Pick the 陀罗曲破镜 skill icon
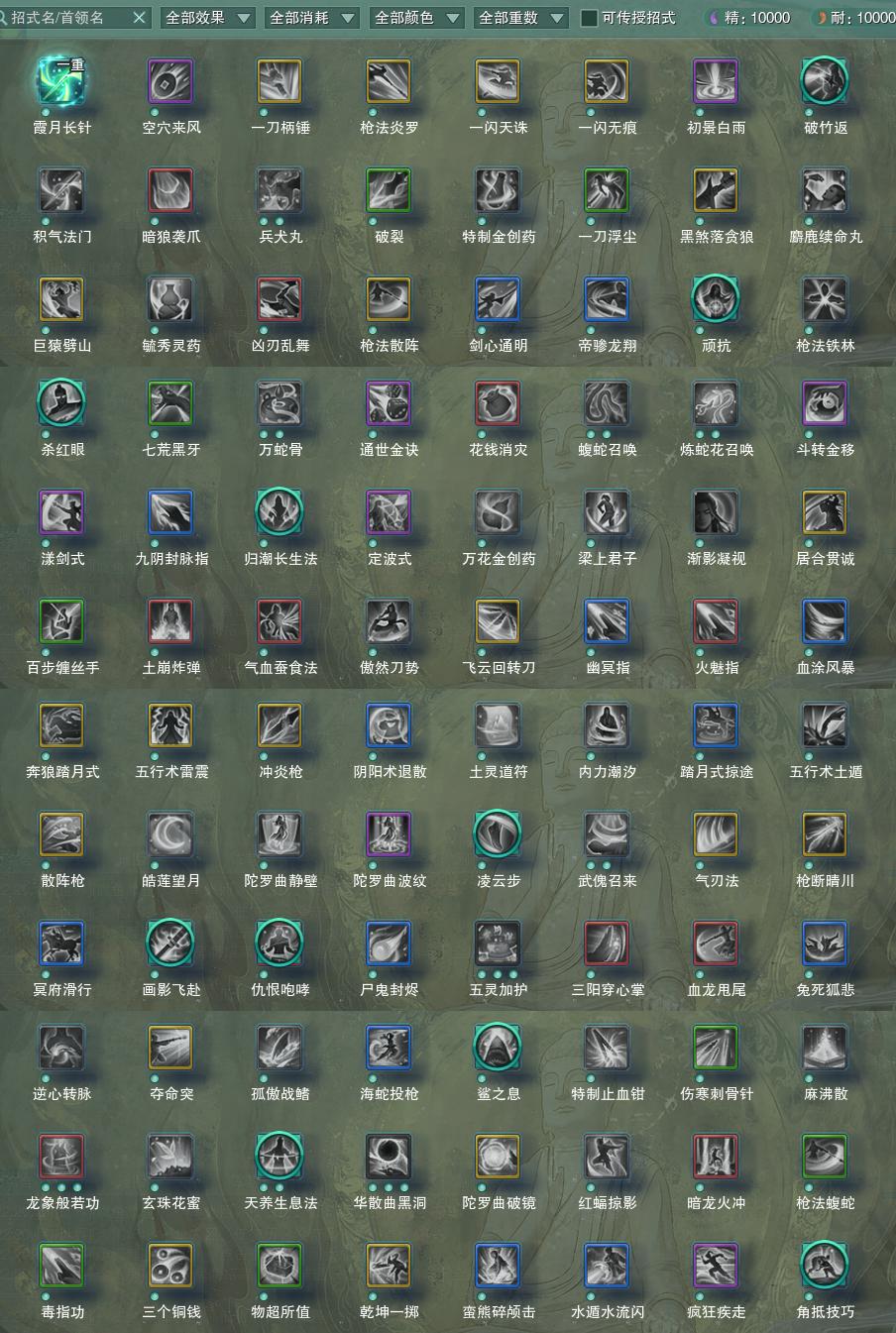This screenshot has width=896, height=1333. (498, 1157)
